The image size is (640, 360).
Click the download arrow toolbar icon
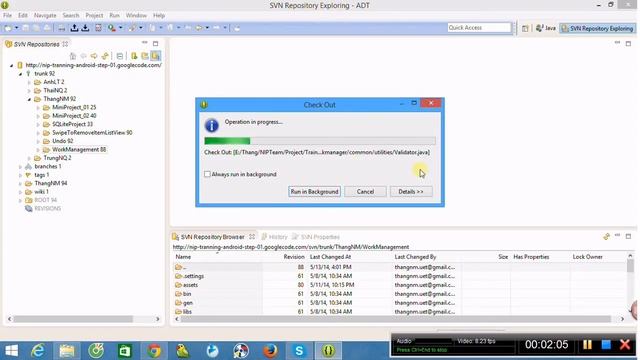[x=85, y=28]
